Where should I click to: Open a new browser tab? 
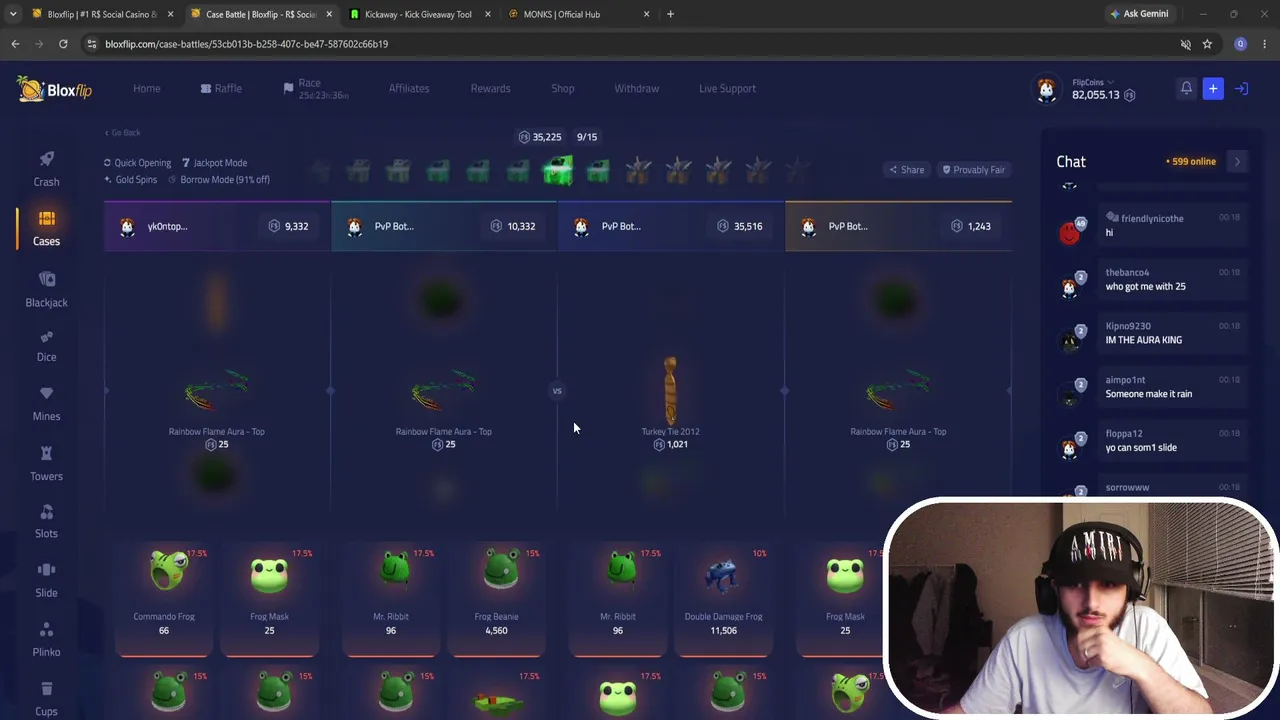[670, 14]
